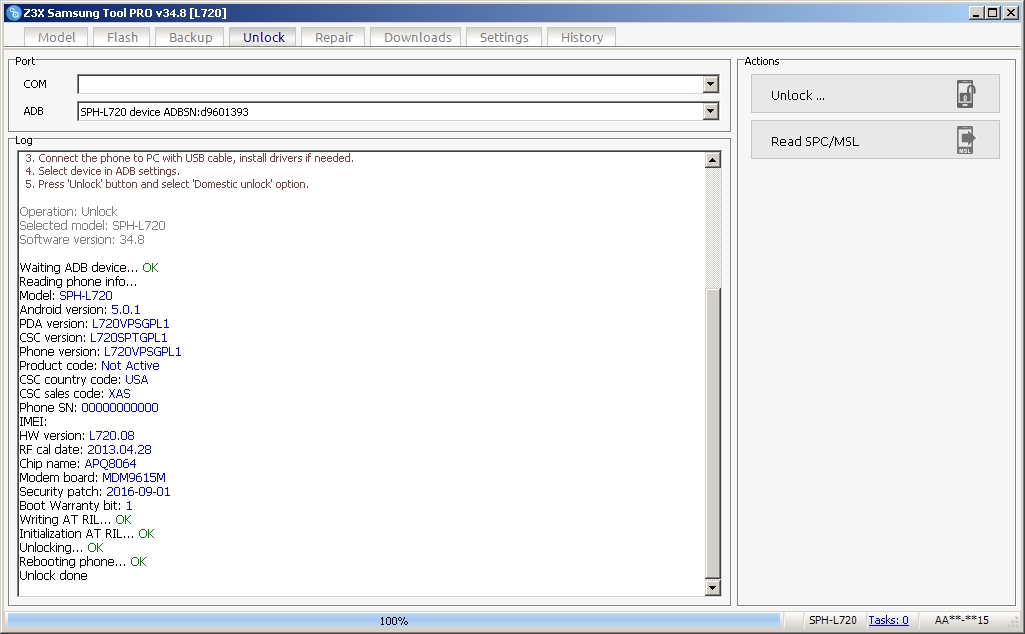Click PDA version value L720VPSGPL1
This screenshot has width=1025, height=634.
tap(130, 324)
